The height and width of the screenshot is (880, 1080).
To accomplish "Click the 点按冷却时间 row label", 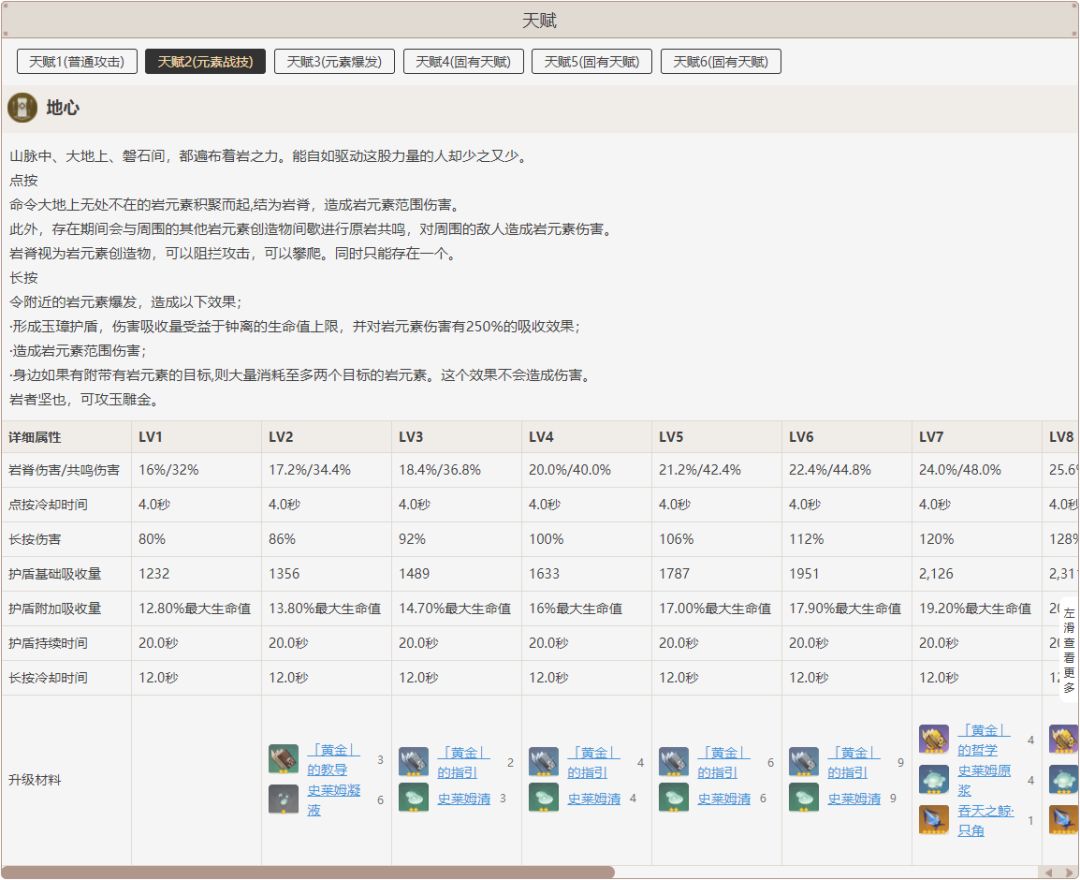I will coord(48,505).
